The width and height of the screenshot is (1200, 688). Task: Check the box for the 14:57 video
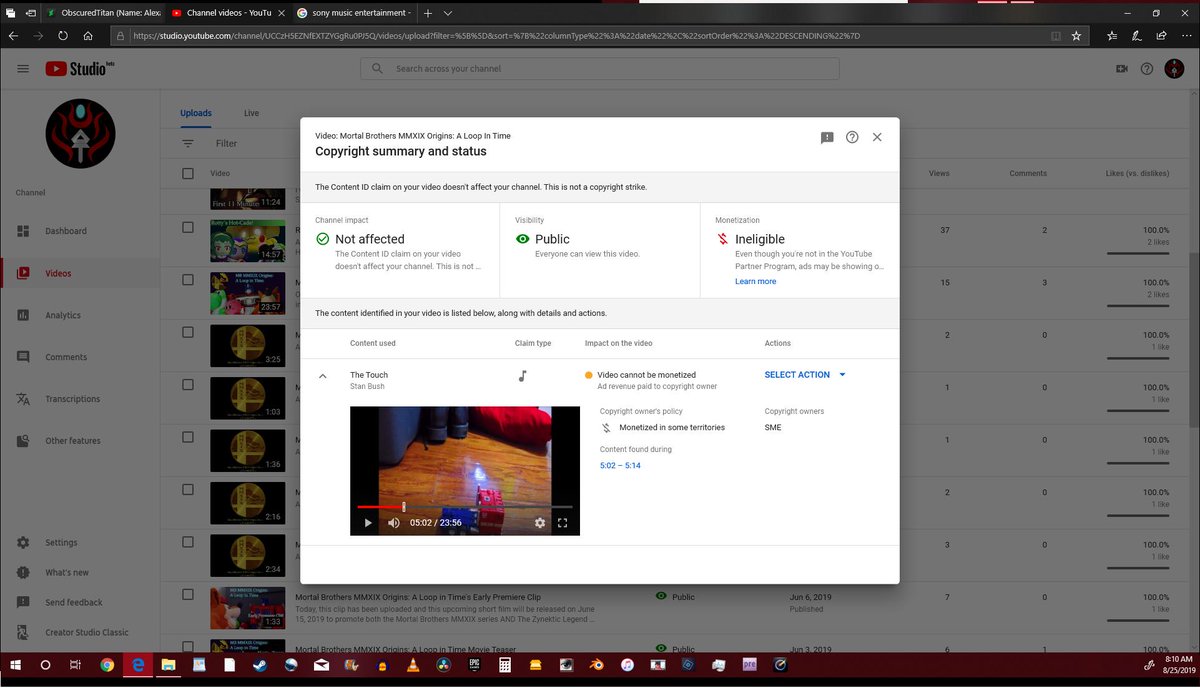tap(188, 228)
